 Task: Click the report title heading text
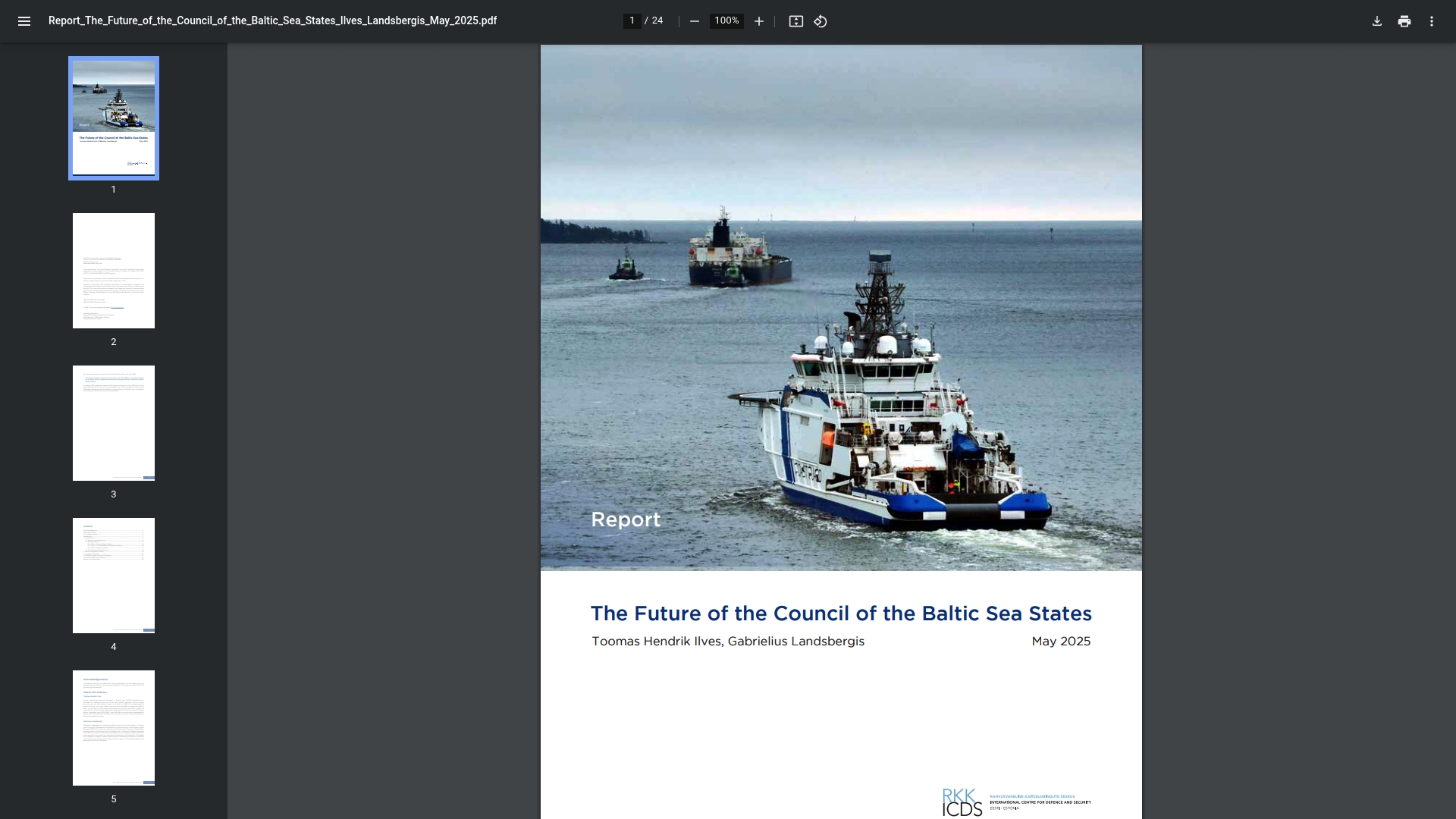coord(841,613)
